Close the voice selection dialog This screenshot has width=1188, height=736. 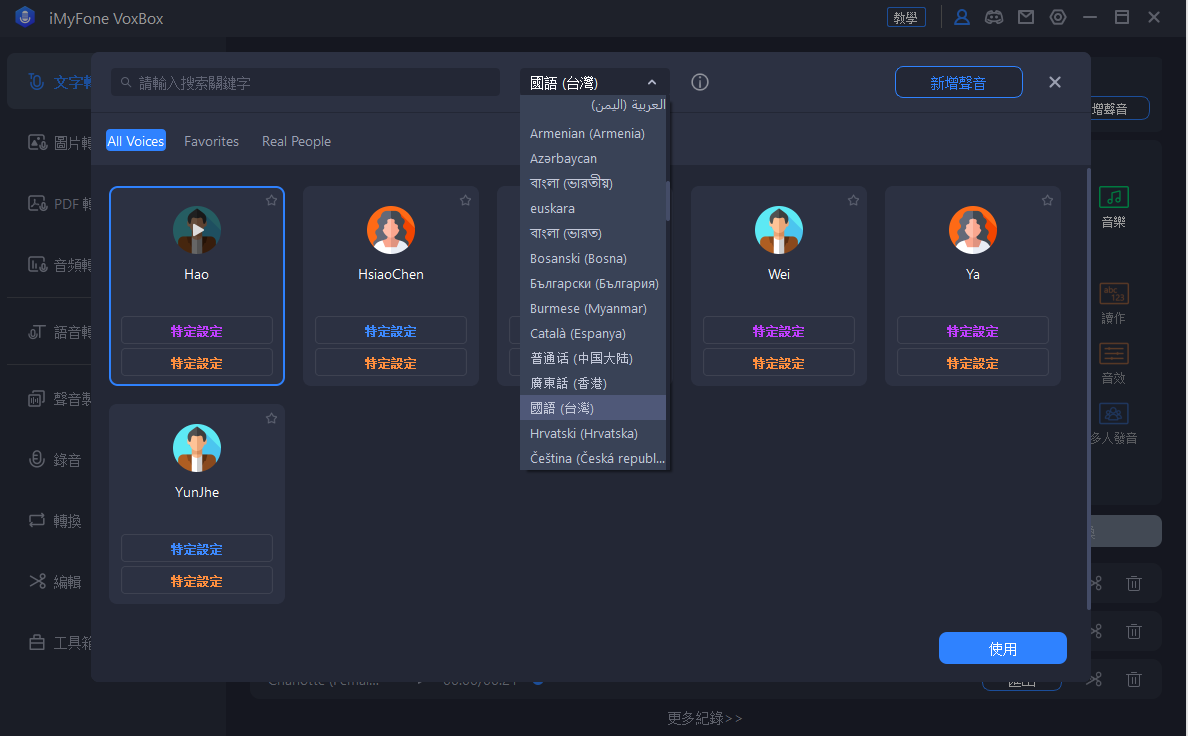(1055, 82)
